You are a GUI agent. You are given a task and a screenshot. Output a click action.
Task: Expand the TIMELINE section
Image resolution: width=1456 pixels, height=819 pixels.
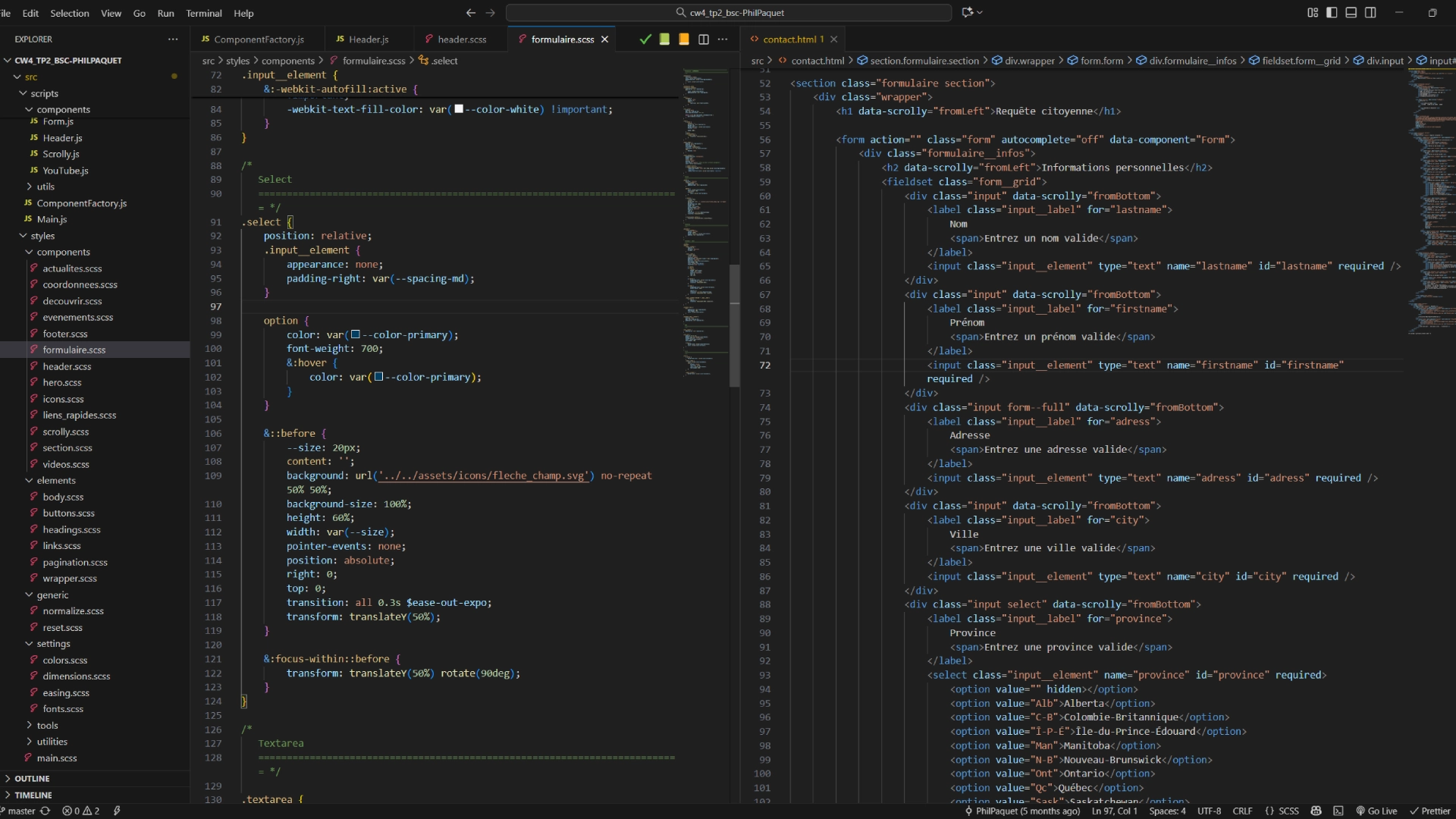point(95,795)
